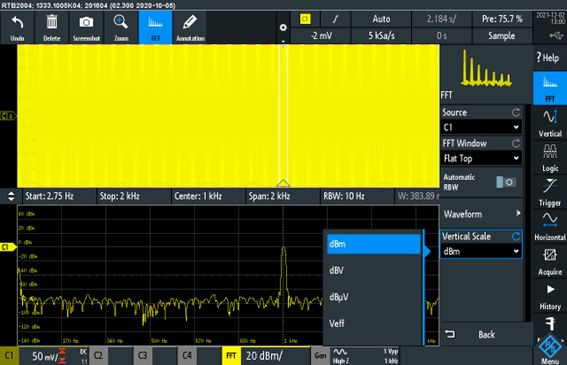Click the C1 trigger source indicator
This screenshot has height=365, width=567.
click(306, 19)
